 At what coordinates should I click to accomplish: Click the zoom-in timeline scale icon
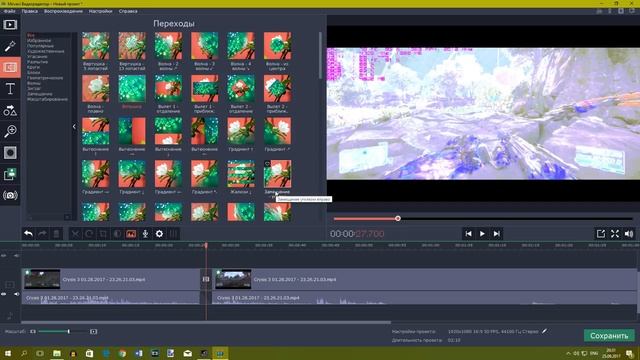coord(93,331)
